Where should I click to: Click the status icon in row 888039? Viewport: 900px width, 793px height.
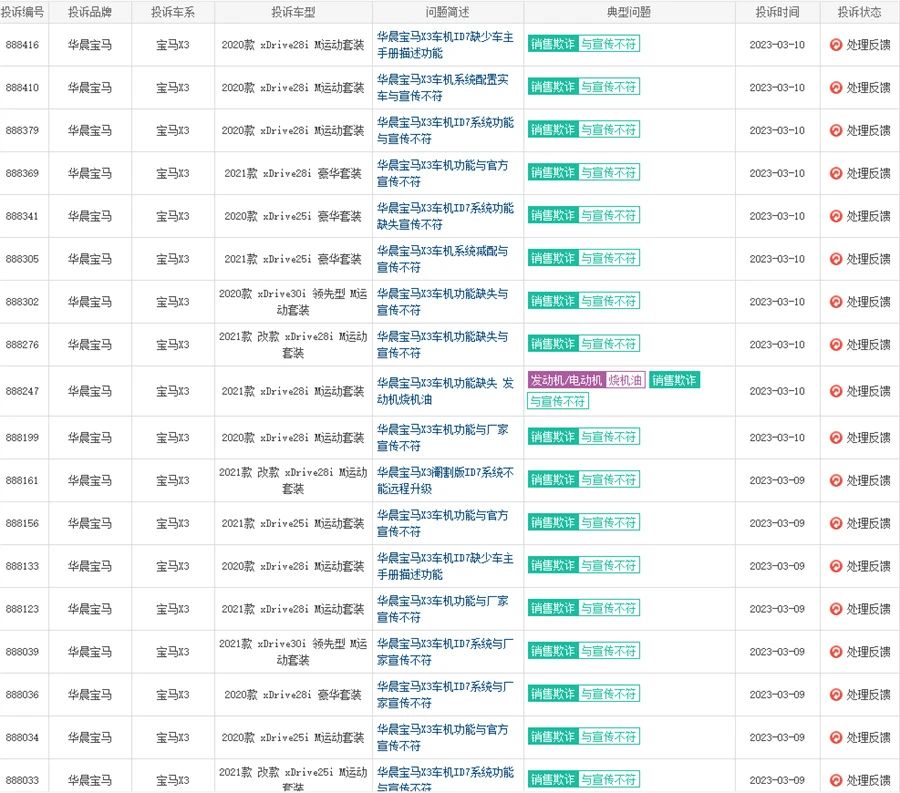[x=836, y=652]
